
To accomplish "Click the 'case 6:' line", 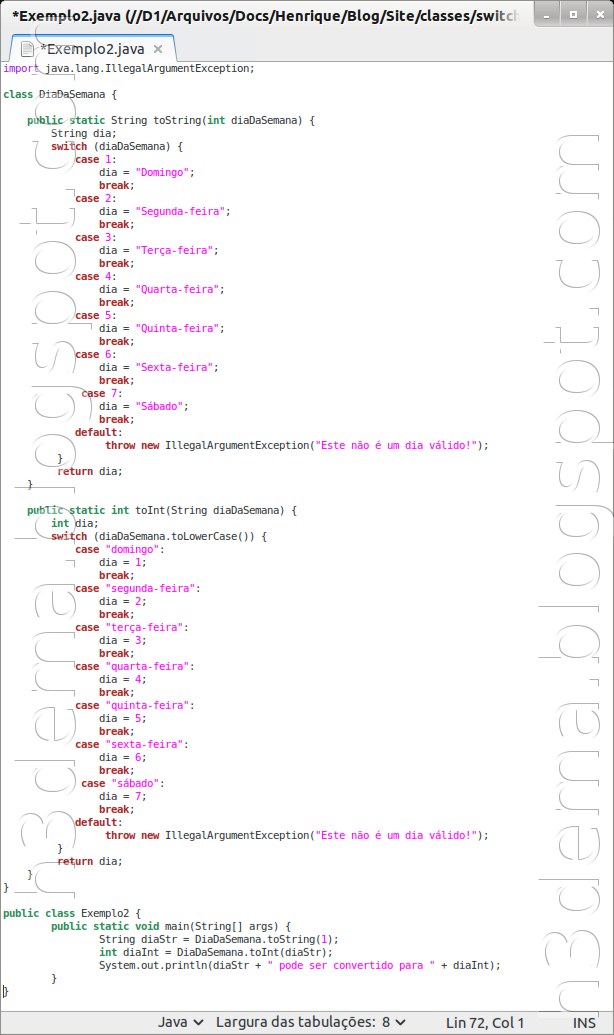I will [x=96, y=354].
